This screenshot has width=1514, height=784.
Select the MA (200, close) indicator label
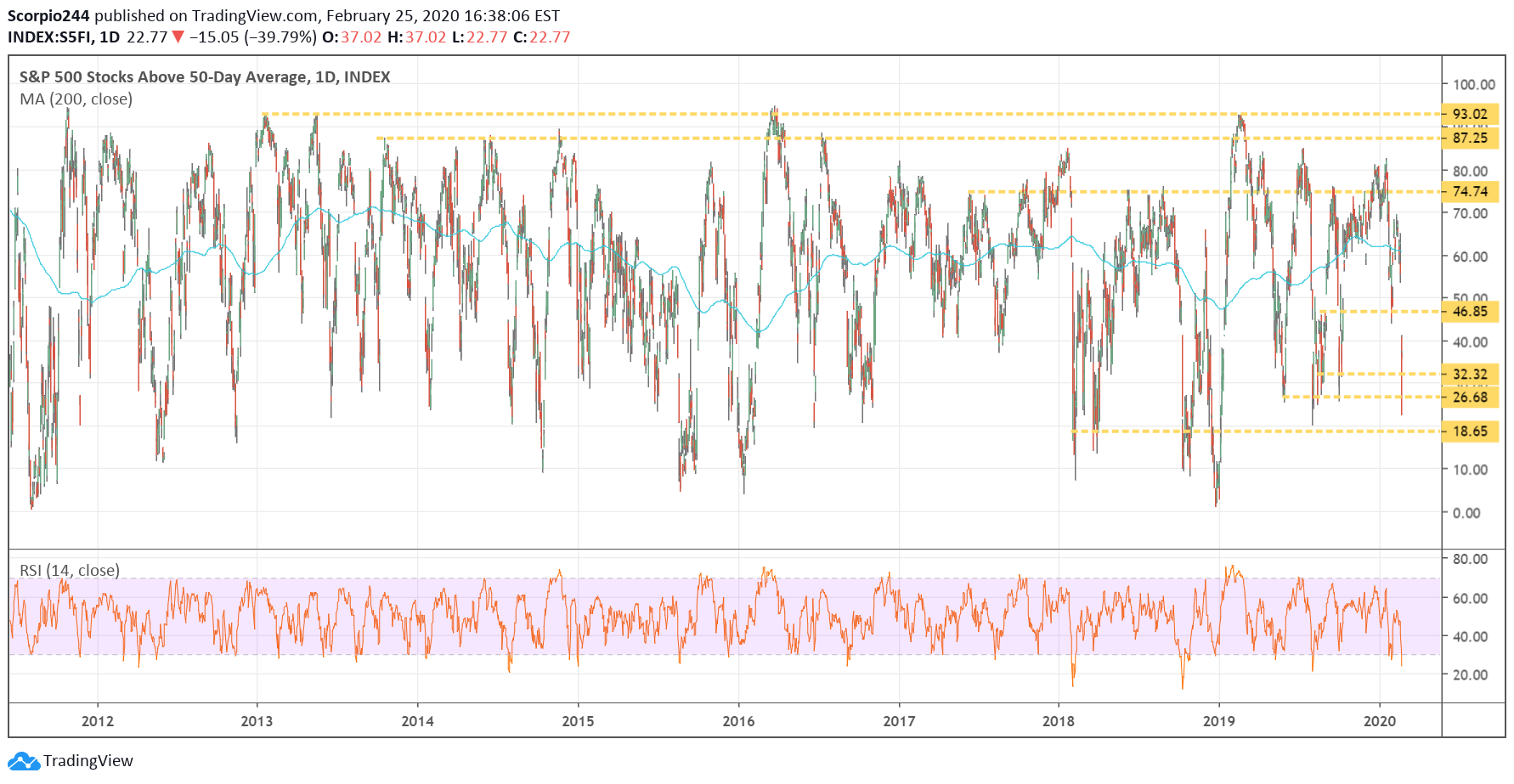pyautogui.click(x=76, y=99)
